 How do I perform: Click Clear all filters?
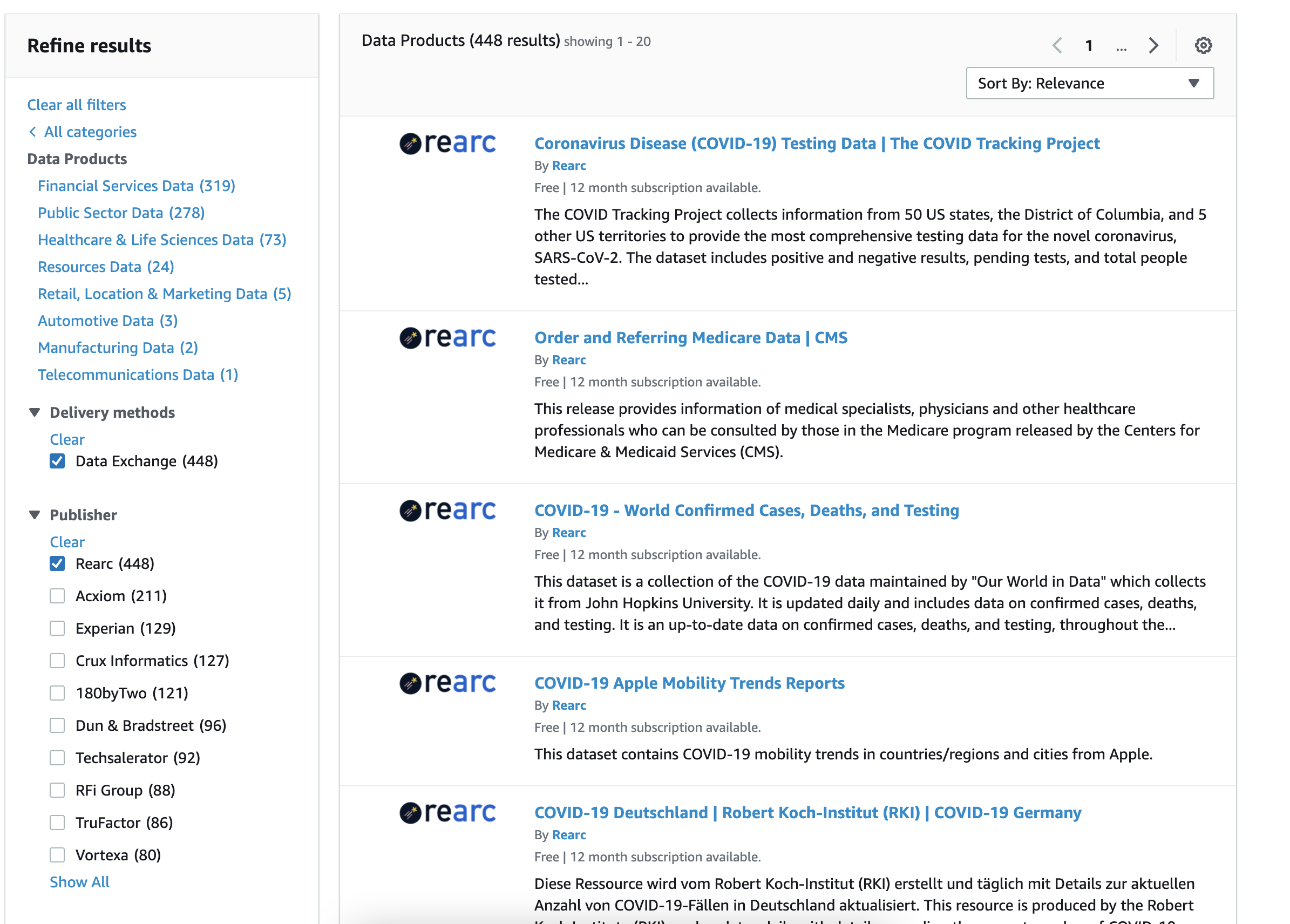pos(76,105)
